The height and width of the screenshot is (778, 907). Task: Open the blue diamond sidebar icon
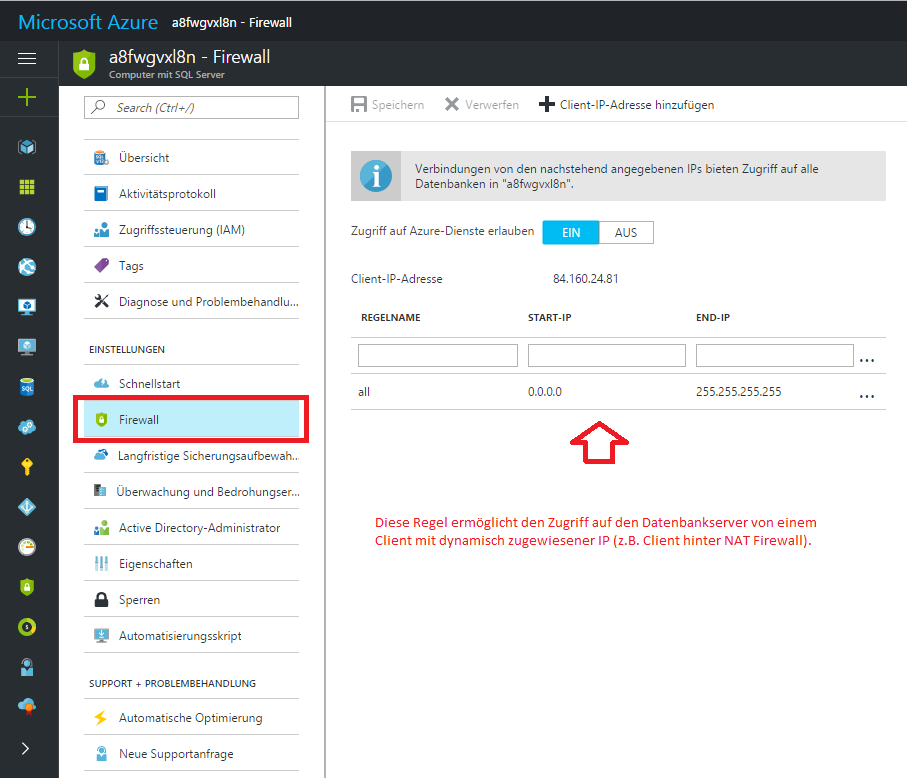click(x=27, y=507)
